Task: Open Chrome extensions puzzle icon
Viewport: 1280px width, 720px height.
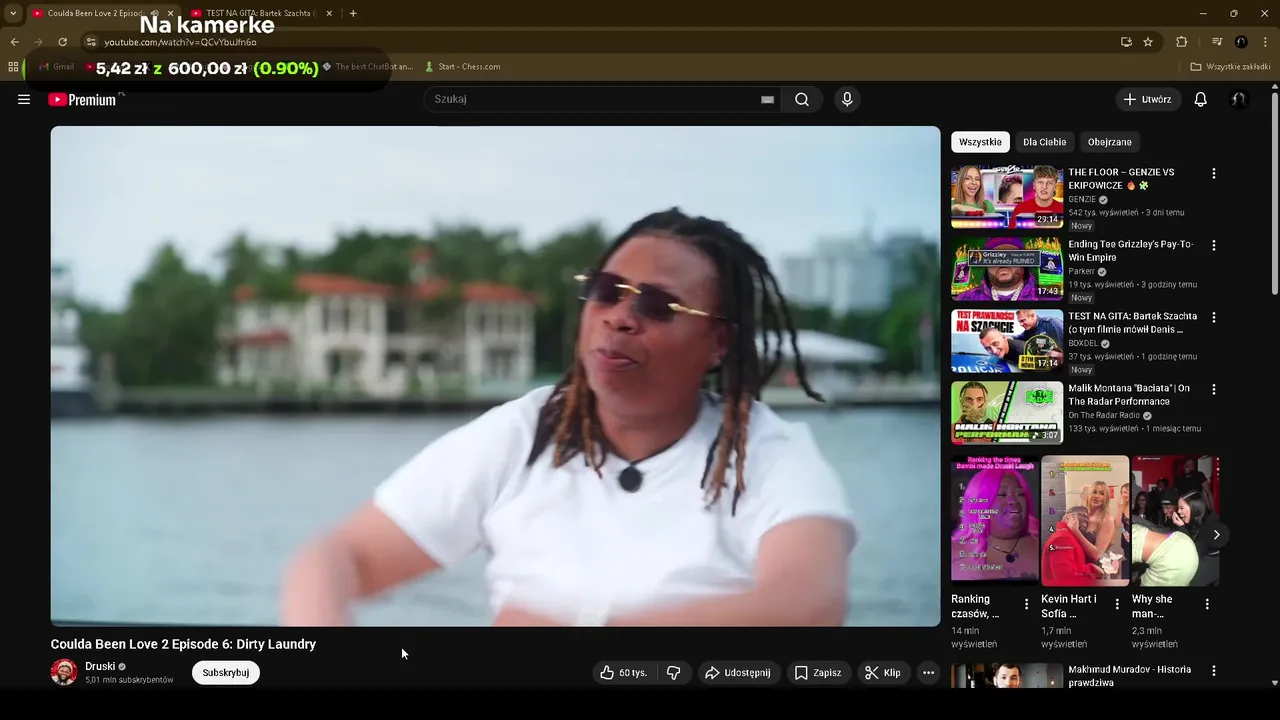Action: pyautogui.click(x=1181, y=42)
